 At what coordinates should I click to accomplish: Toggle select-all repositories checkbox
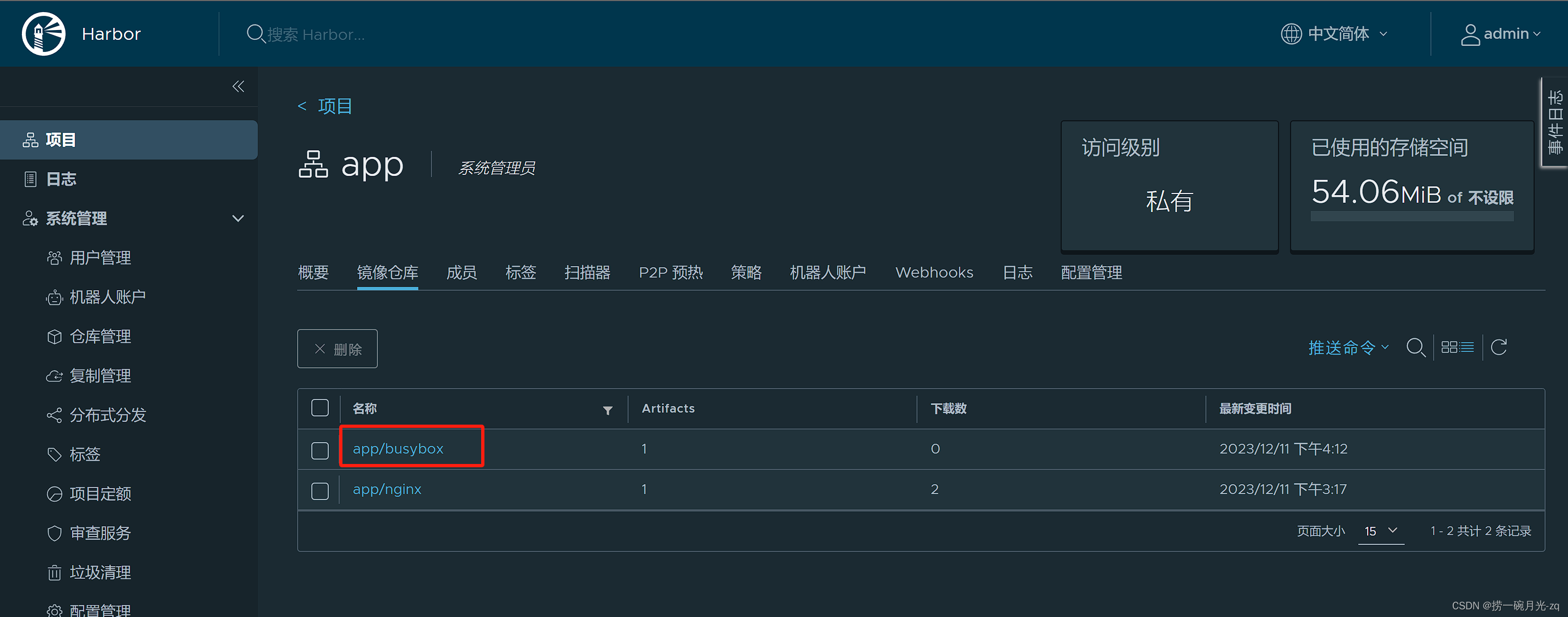[319, 408]
